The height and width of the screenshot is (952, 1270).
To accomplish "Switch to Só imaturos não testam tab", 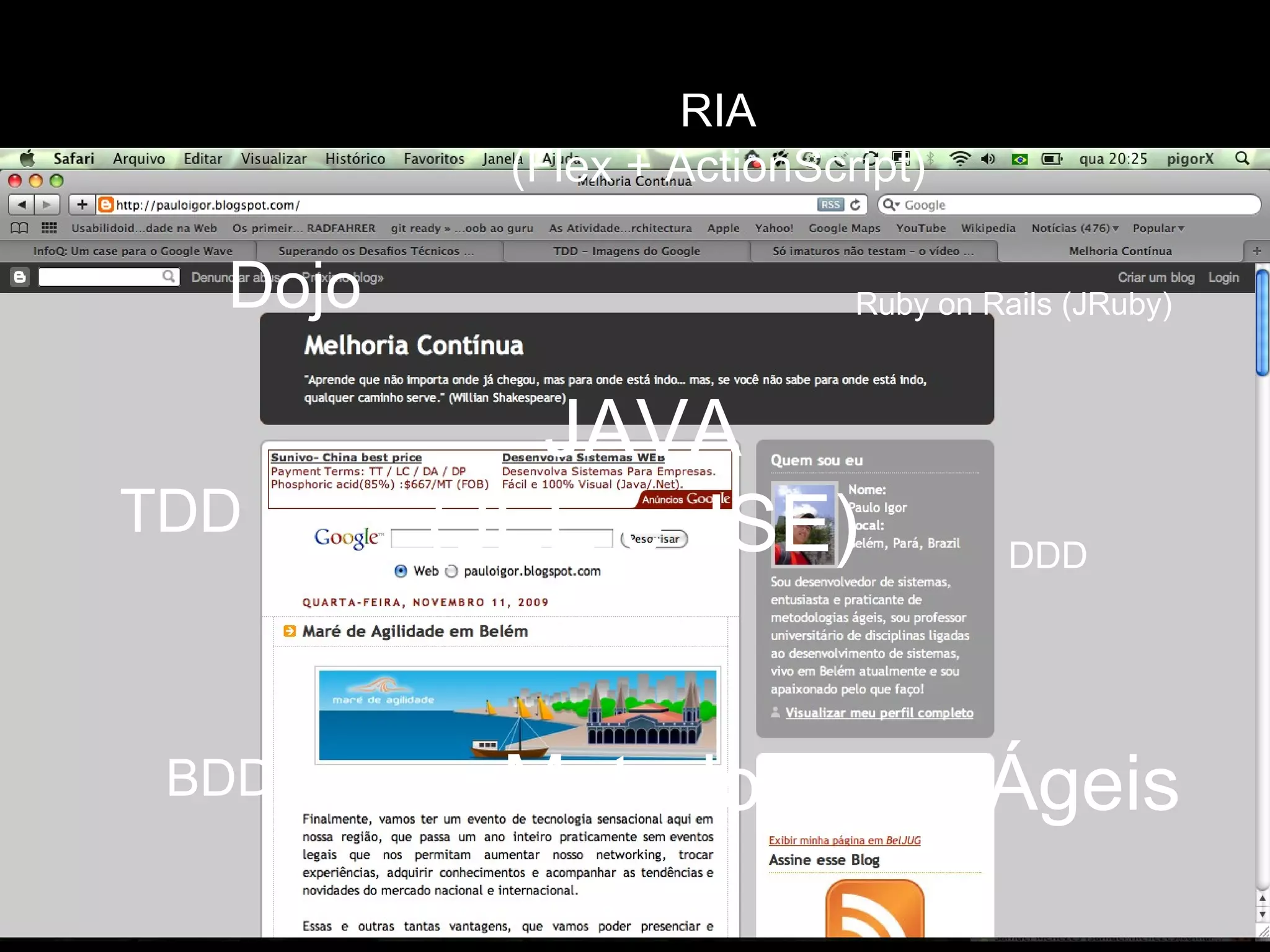I will click(873, 251).
